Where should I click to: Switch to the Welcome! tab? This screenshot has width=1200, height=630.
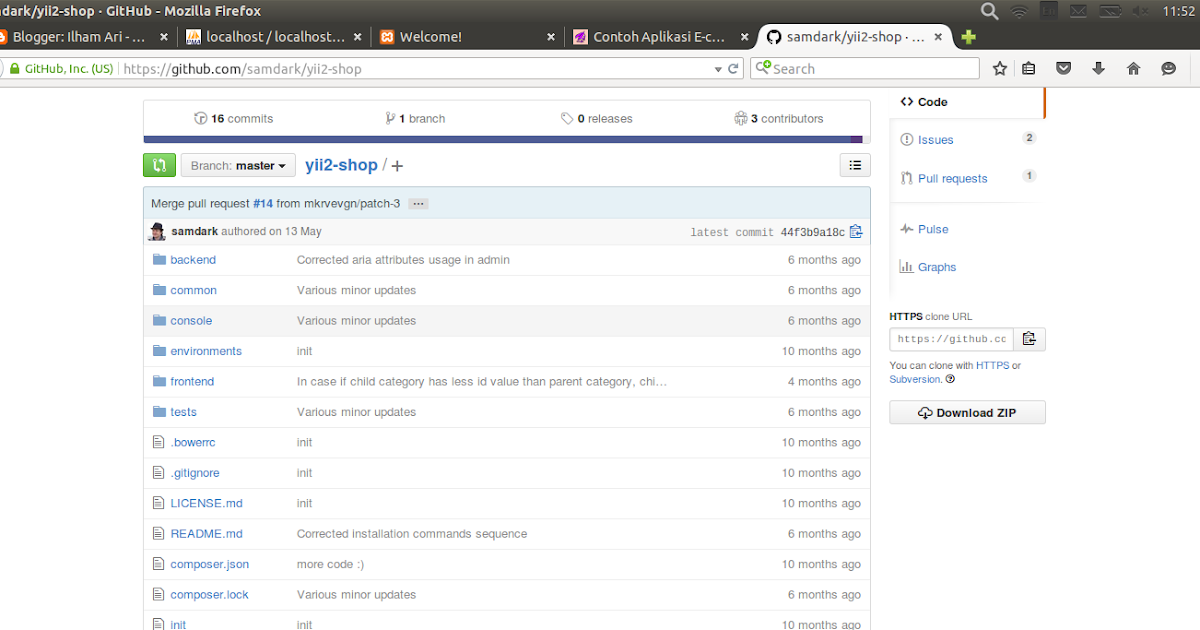click(x=466, y=37)
